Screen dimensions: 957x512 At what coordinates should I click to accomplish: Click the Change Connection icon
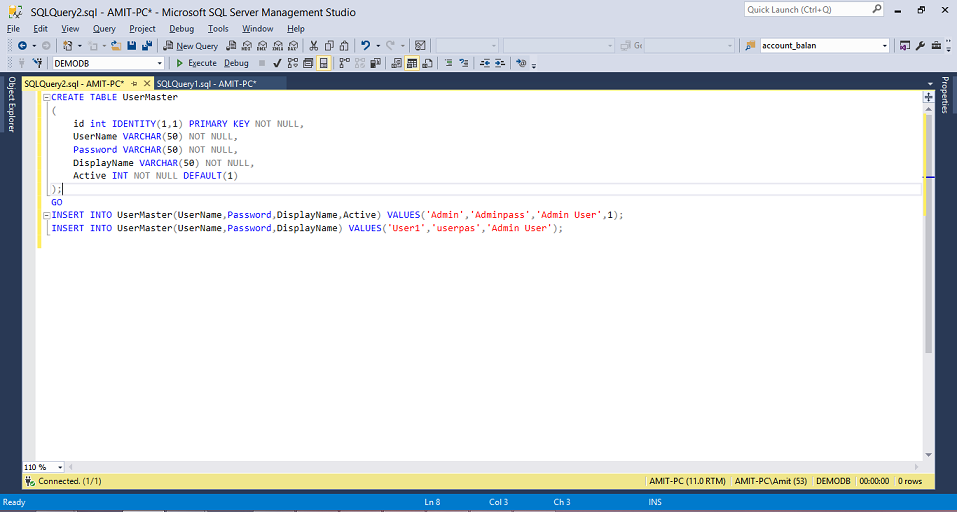[37, 63]
